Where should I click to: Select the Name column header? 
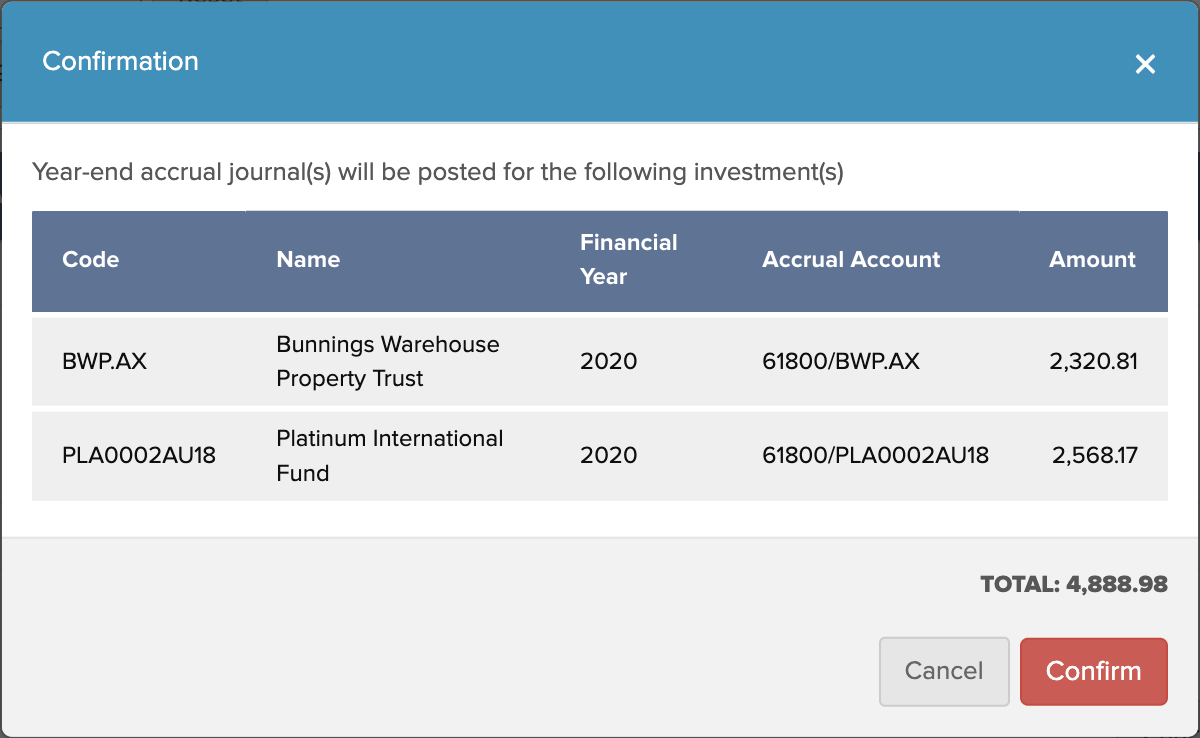308,259
